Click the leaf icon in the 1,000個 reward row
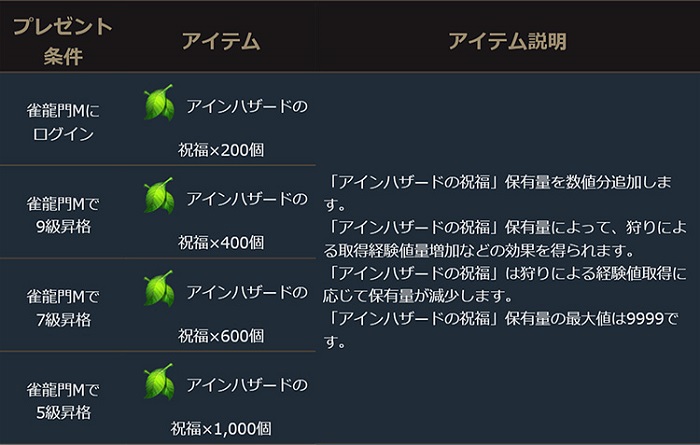The height and width of the screenshot is (445, 700). pos(159,381)
